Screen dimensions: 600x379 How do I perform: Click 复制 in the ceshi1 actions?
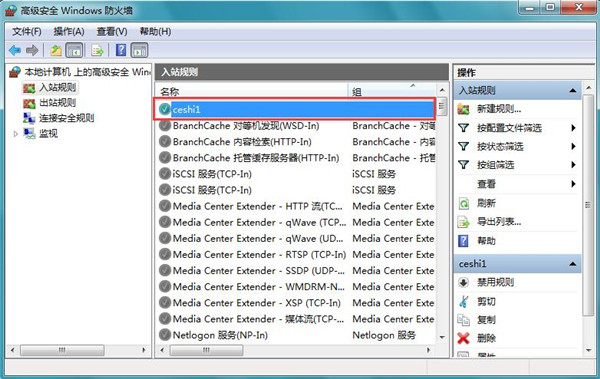486,320
